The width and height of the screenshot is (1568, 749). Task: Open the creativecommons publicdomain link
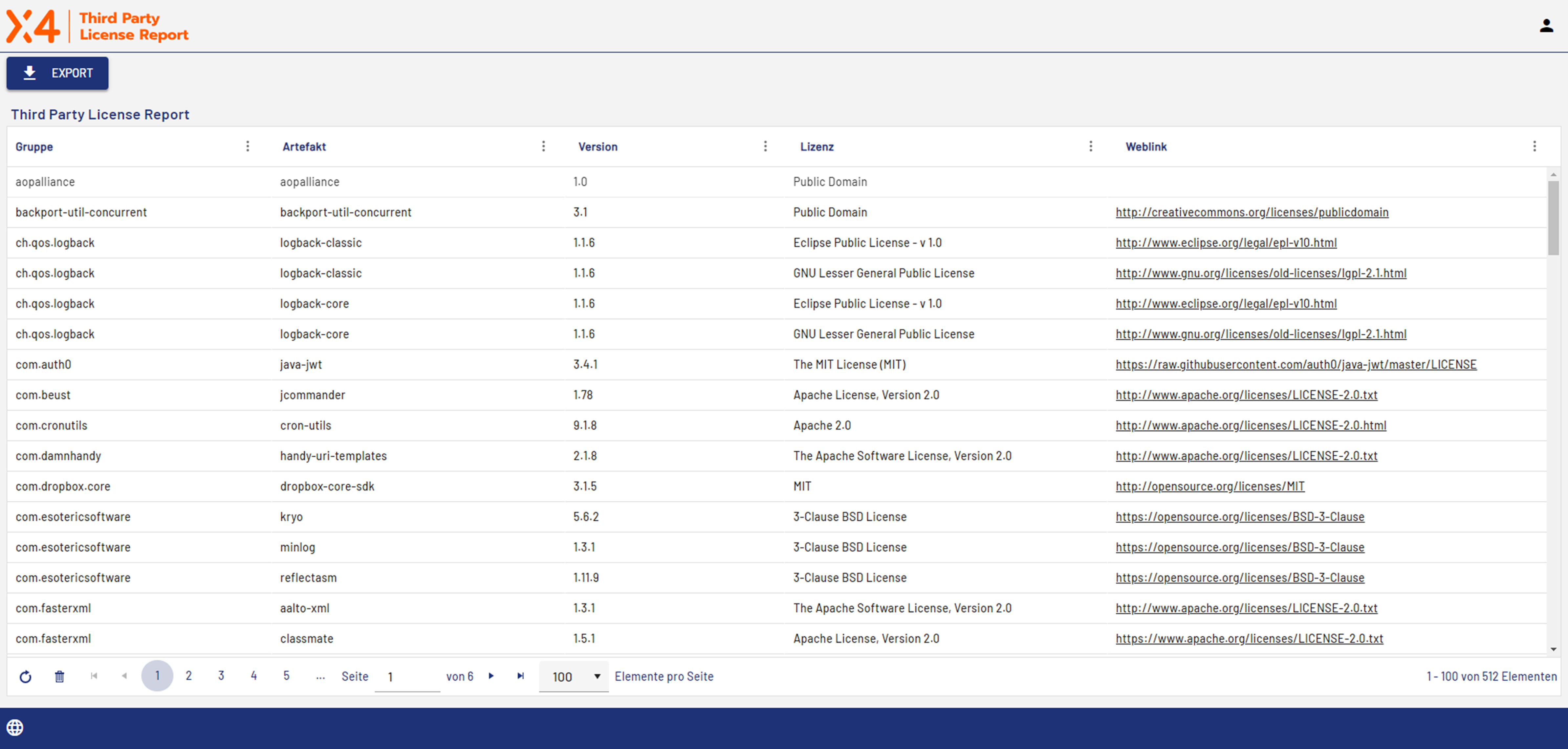(x=1252, y=212)
